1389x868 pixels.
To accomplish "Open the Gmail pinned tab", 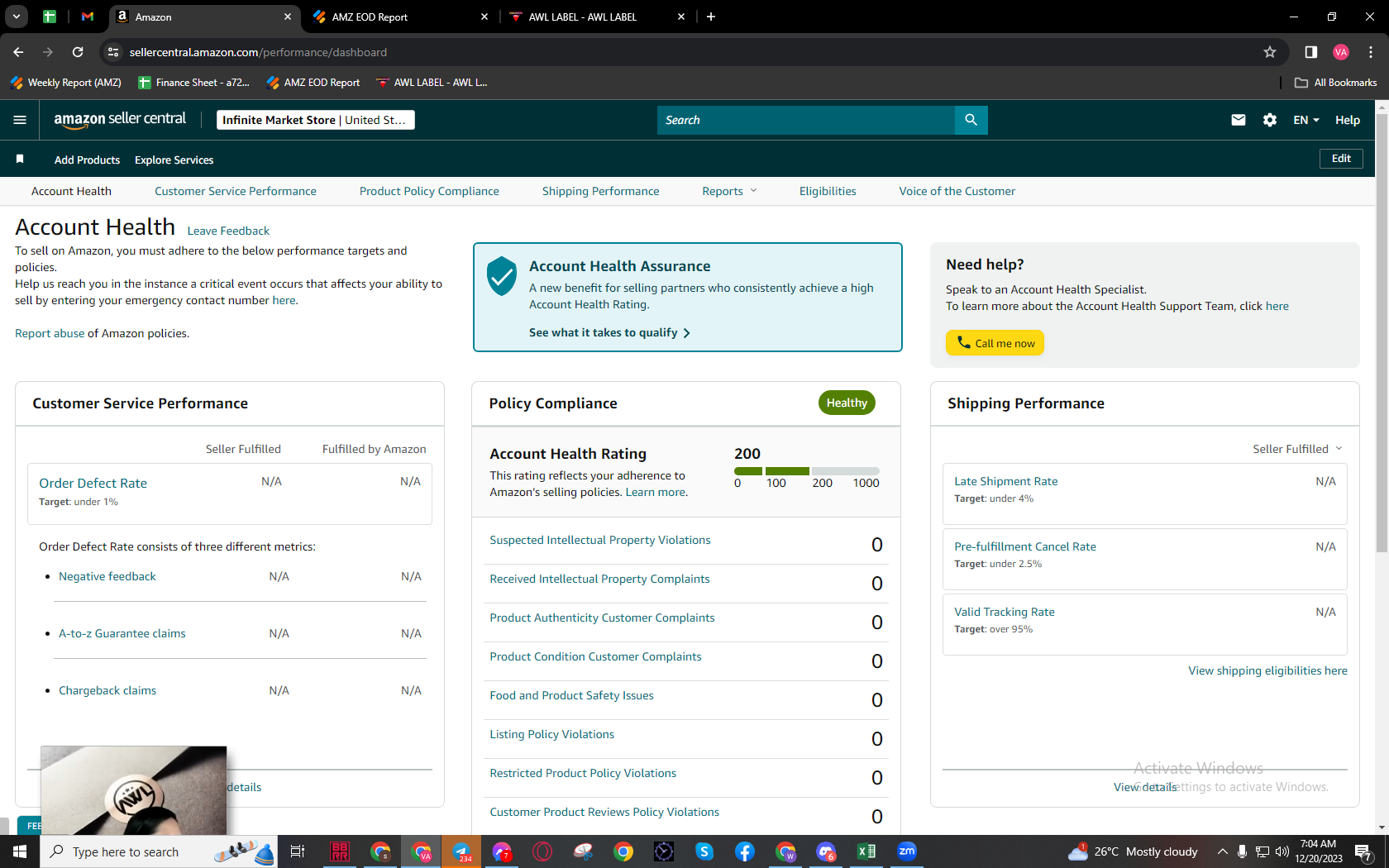I will (x=88, y=17).
